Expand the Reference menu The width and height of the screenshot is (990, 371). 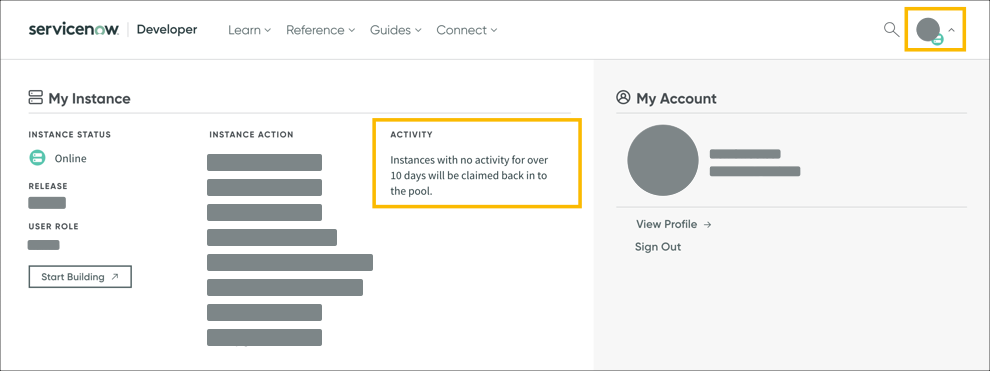click(321, 30)
